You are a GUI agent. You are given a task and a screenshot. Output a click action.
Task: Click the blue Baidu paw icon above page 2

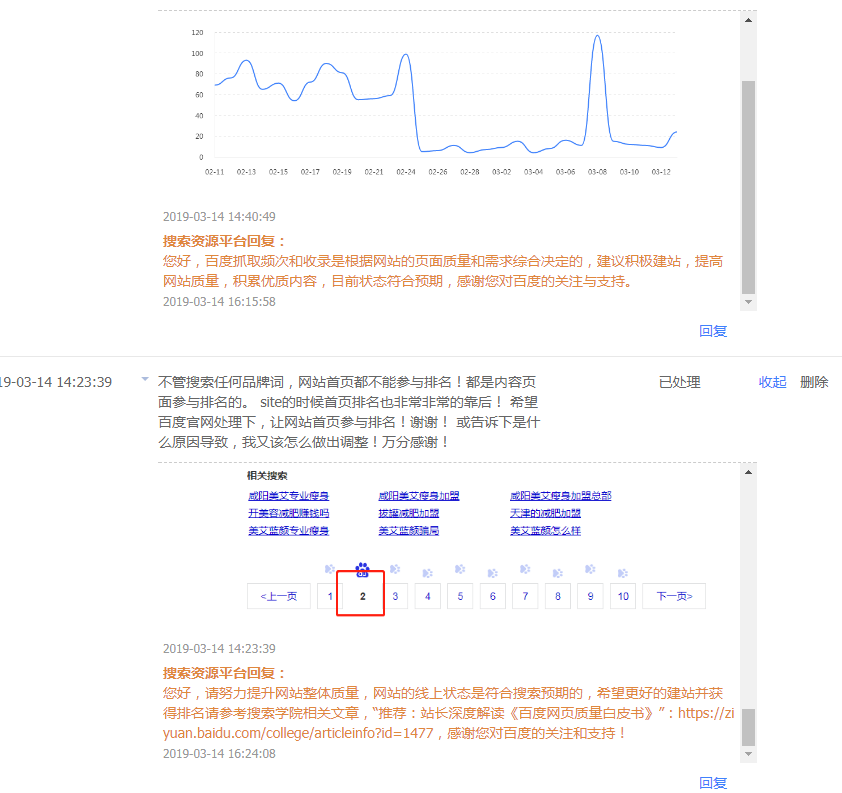click(362, 569)
